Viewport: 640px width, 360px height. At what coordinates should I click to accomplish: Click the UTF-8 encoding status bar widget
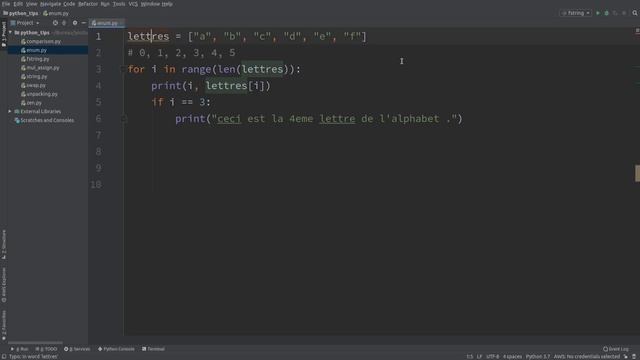493,357
